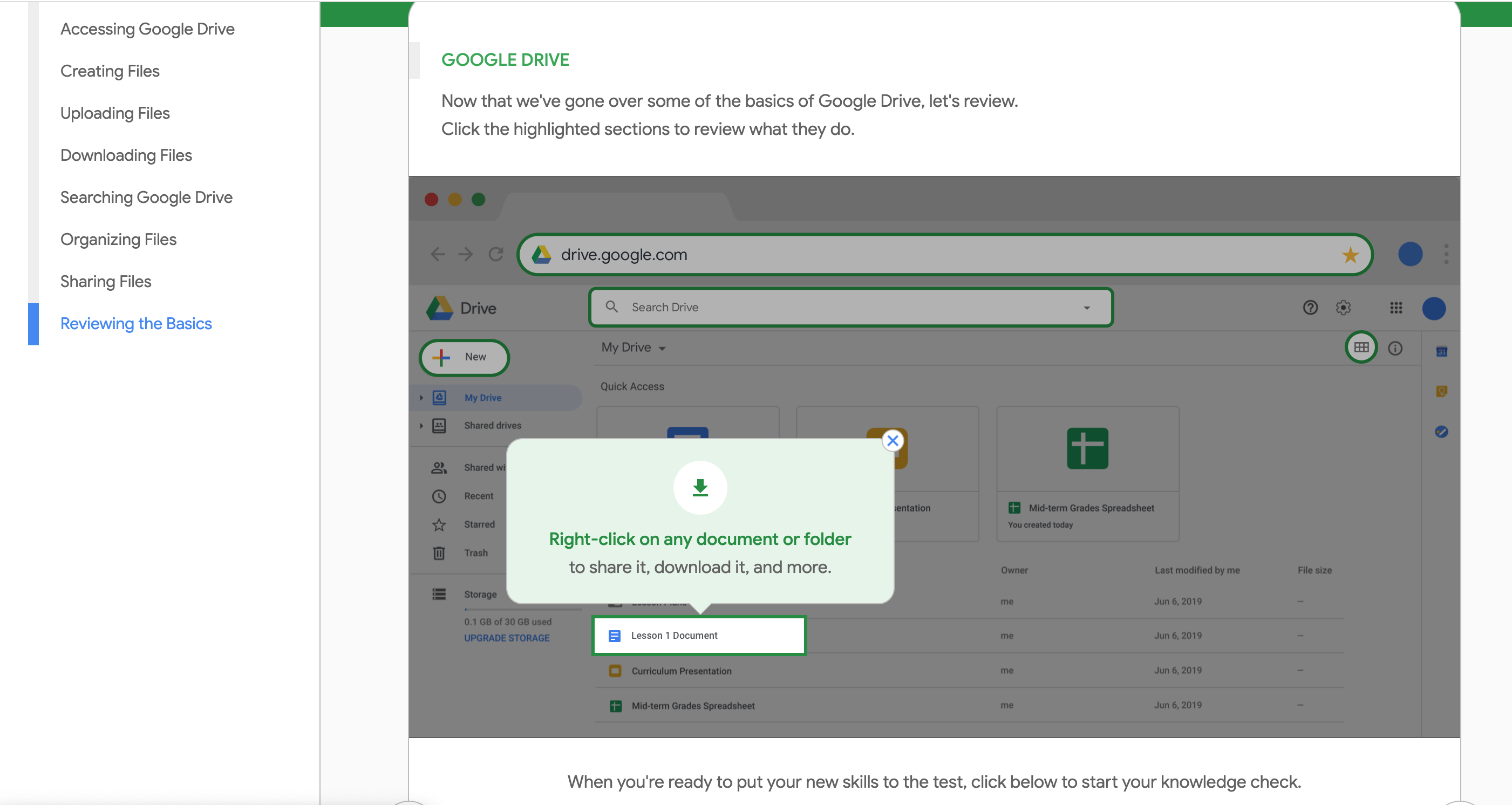The width and height of the screenshot is (1512, 805).
Task: Go to the Downloading Files lesson
Action: pyautogui.click(x=126, y=155)
